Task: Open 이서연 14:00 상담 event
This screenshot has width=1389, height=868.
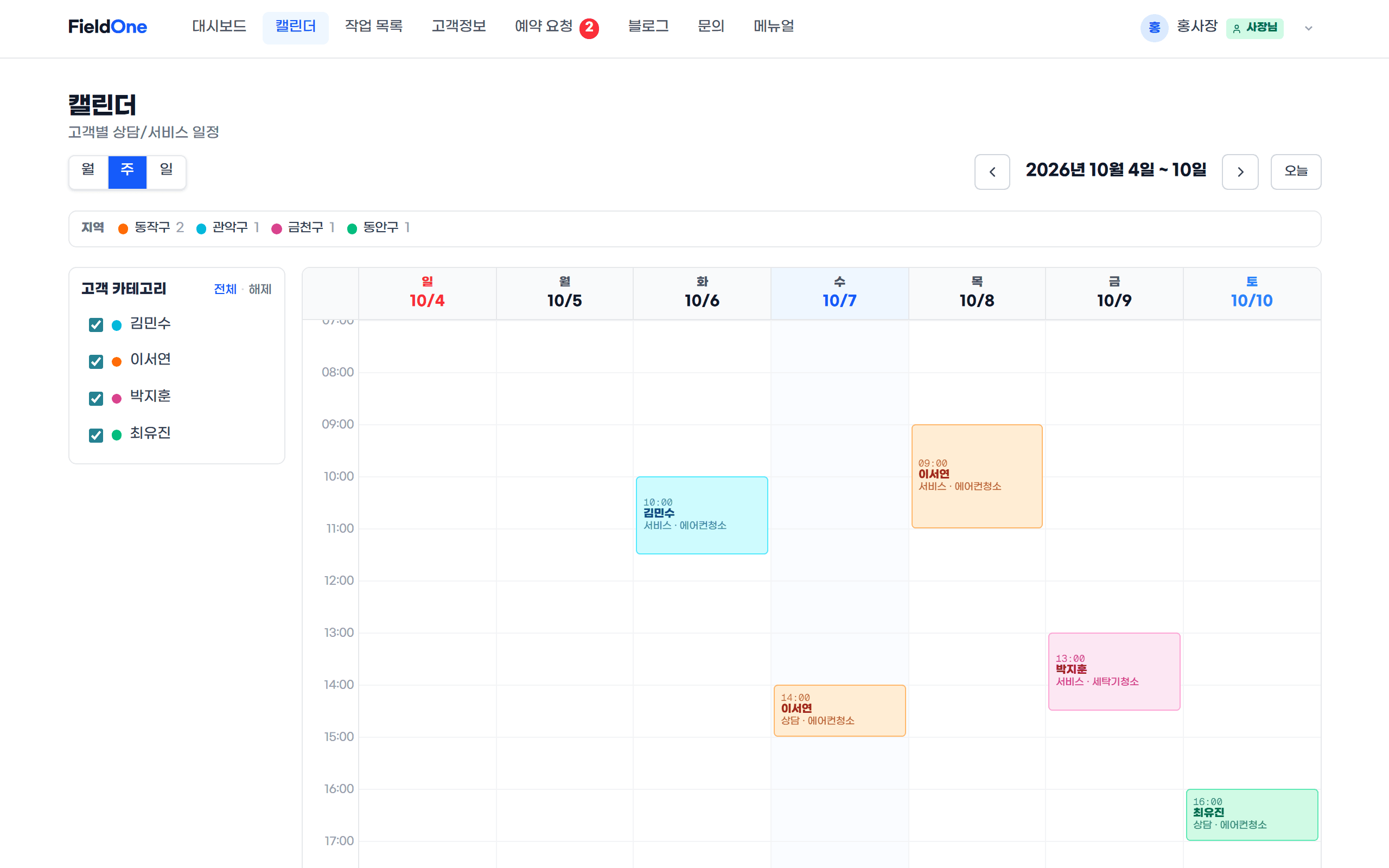Action: point(839,710)
